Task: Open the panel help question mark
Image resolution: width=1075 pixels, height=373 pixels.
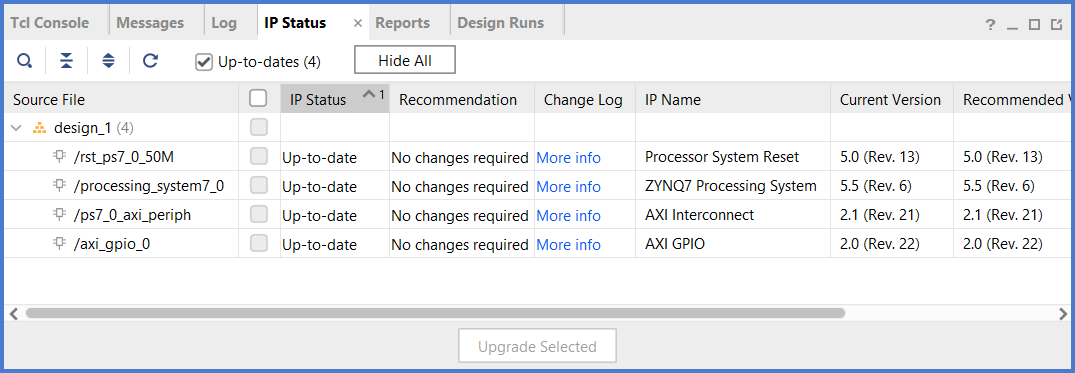Action: [x=990, y=25]
